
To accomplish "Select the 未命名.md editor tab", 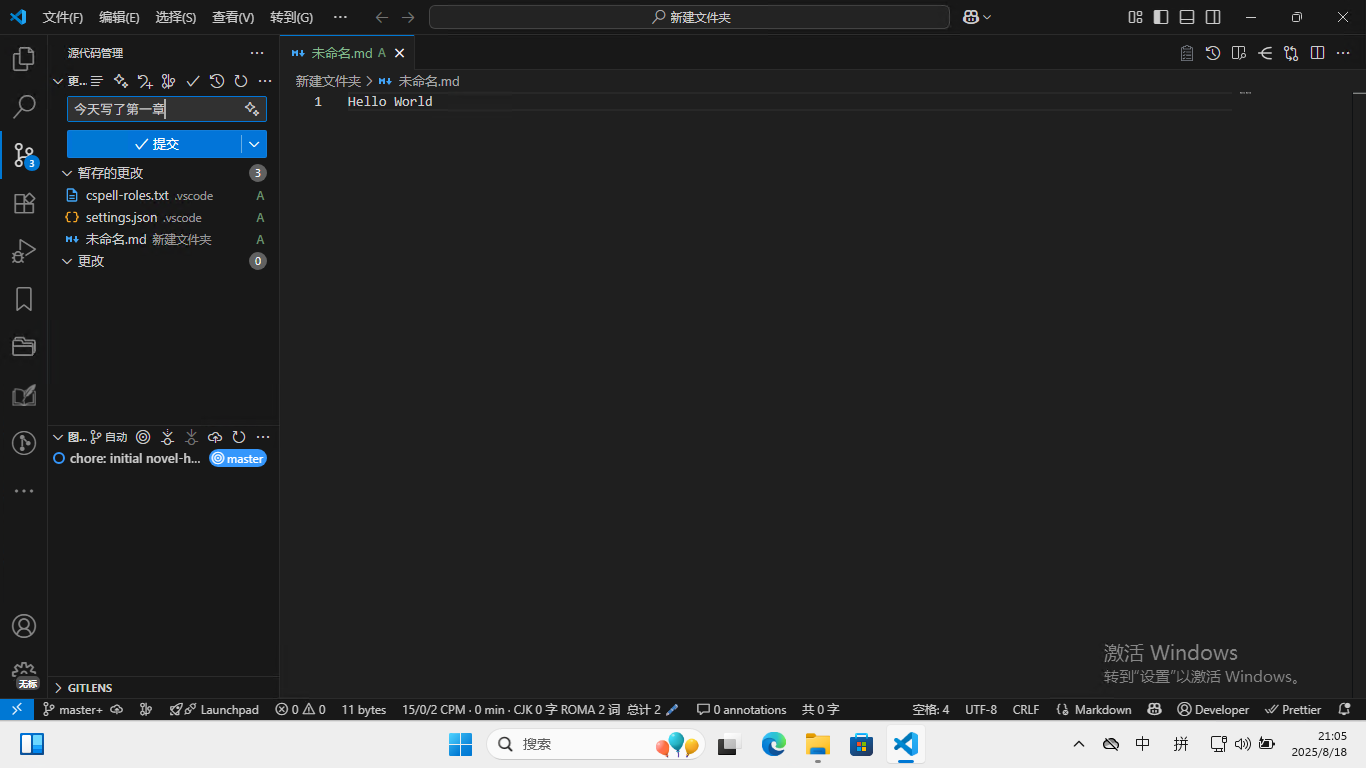I will click(341, 53).
